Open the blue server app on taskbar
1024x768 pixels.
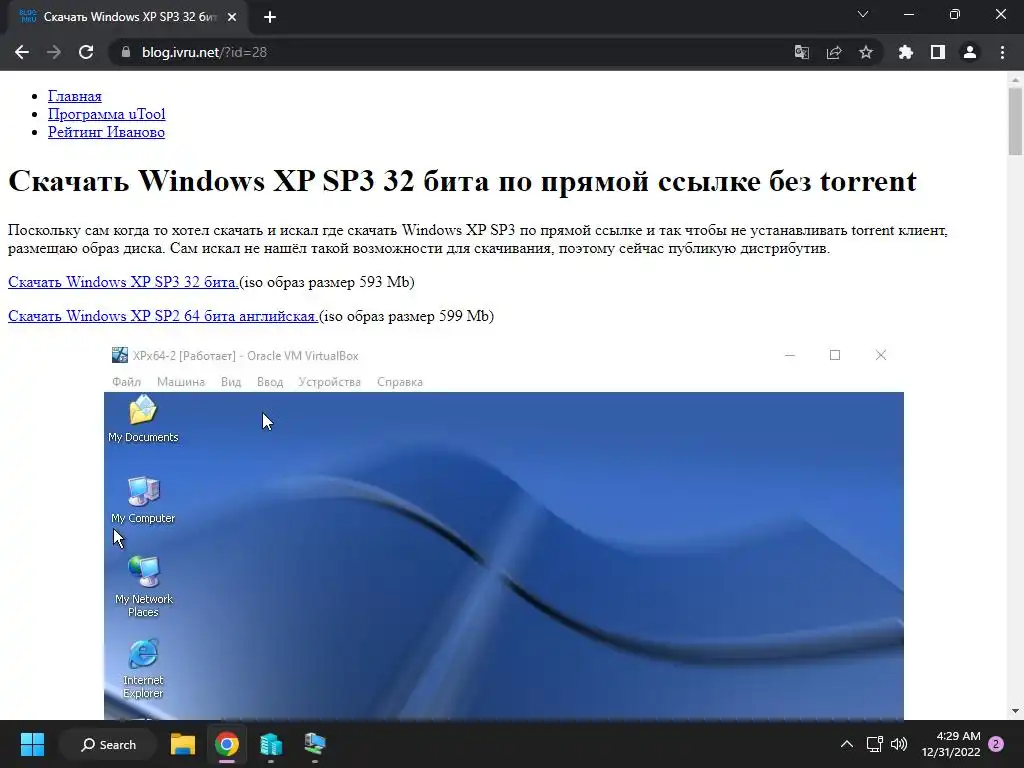coord(270,744)
